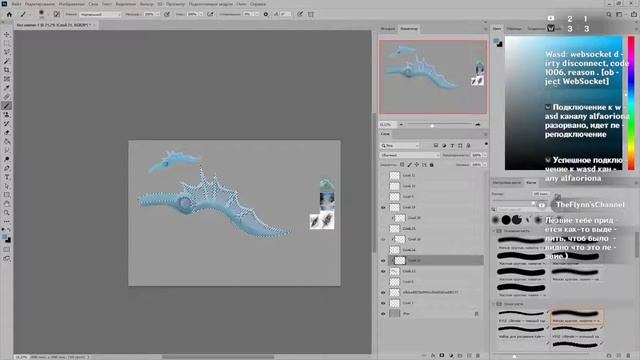Enter Quick Mask mode
The width and height of the screenshot is (640, 360).
click(x=7, y=249)
